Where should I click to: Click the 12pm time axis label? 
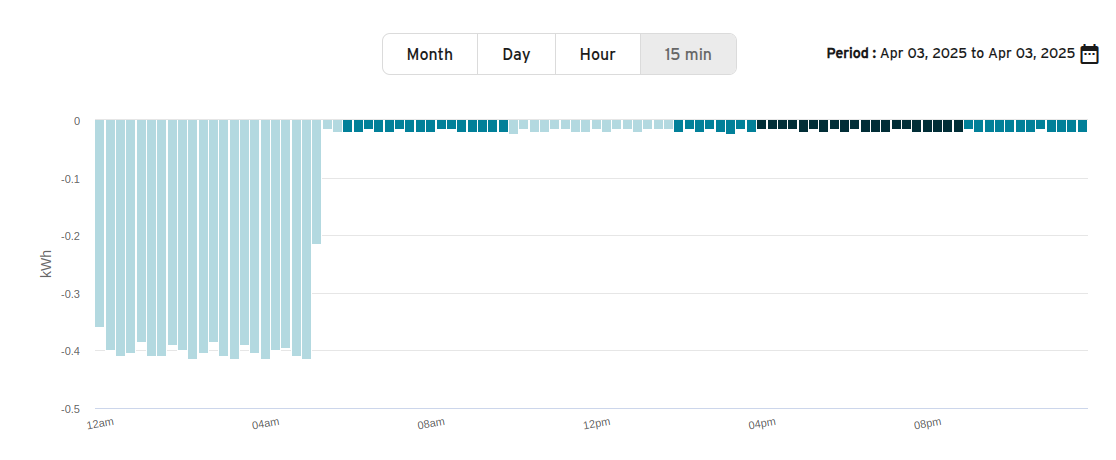(597, 424)
